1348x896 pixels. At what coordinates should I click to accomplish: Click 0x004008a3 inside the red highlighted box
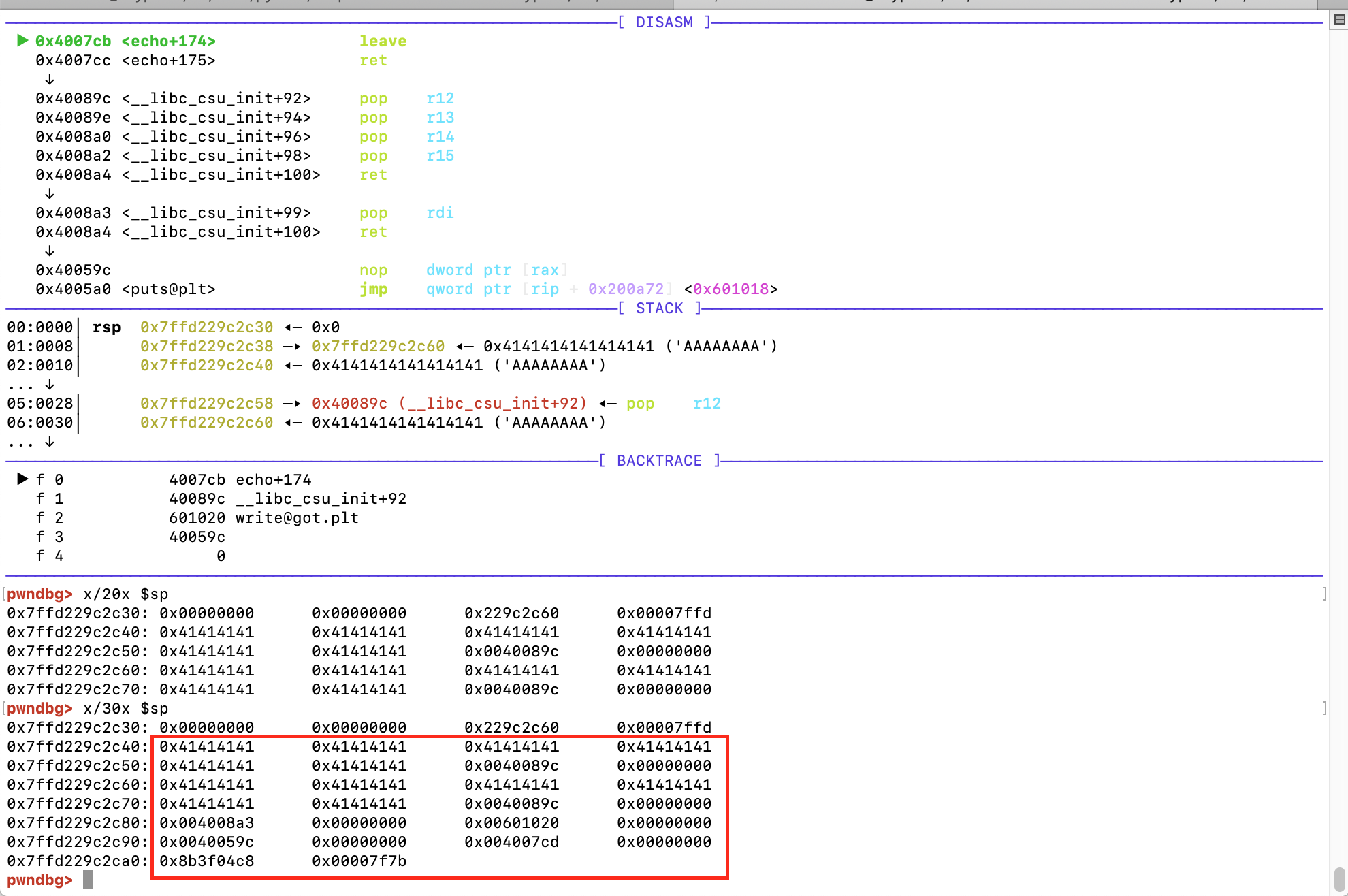(x=207, y=823)
